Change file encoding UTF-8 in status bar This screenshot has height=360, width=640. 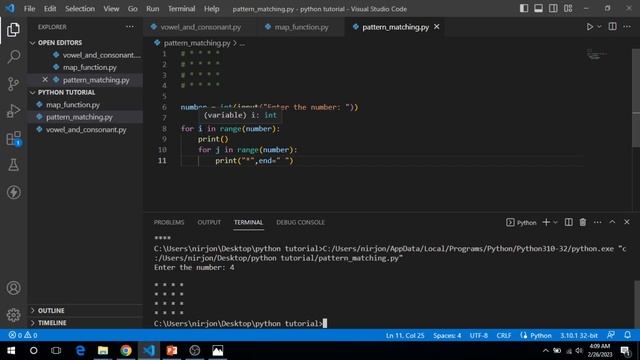pyautogui.click(x=478, y=336)
